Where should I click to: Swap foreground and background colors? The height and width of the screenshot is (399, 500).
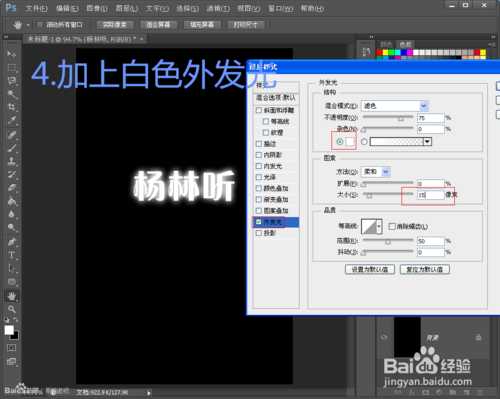15,320
